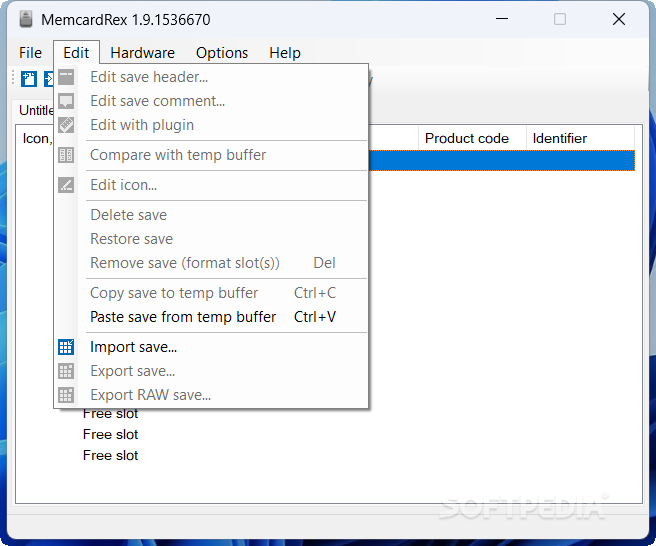This screenshot has width=656, height=546.
Task: Click the Edit icon pencil icon
Action: 66,185
